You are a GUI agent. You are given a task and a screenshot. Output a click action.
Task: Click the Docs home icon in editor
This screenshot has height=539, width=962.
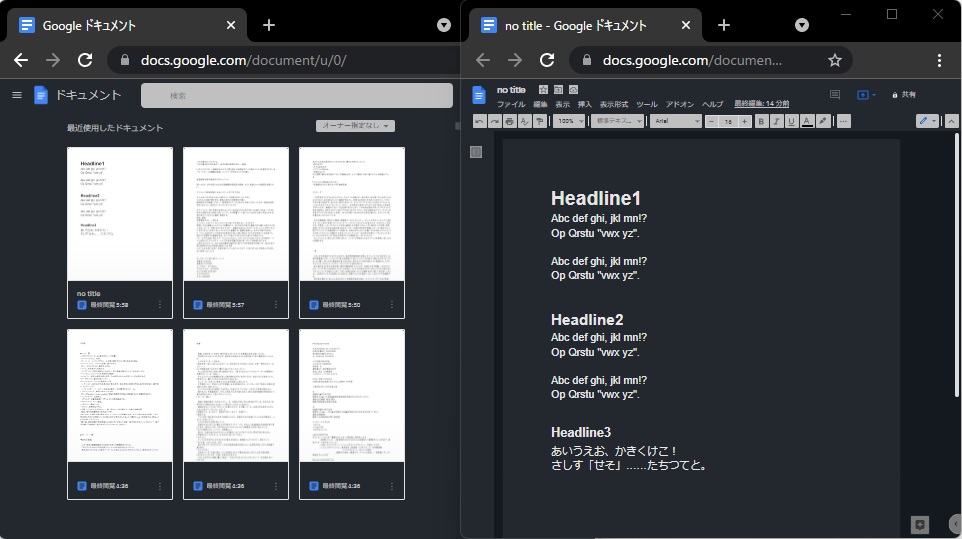coord(479,95)
